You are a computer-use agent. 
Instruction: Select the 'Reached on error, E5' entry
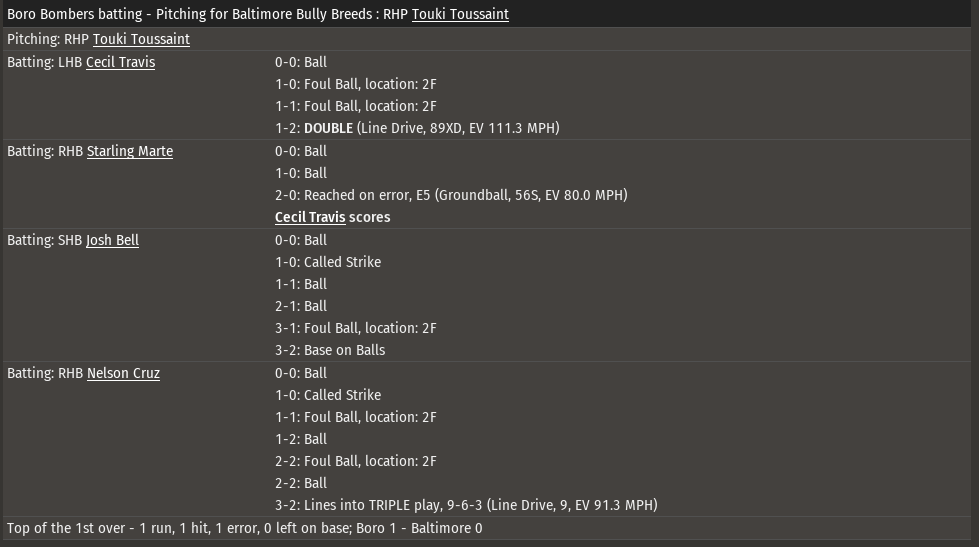[451, 195]
